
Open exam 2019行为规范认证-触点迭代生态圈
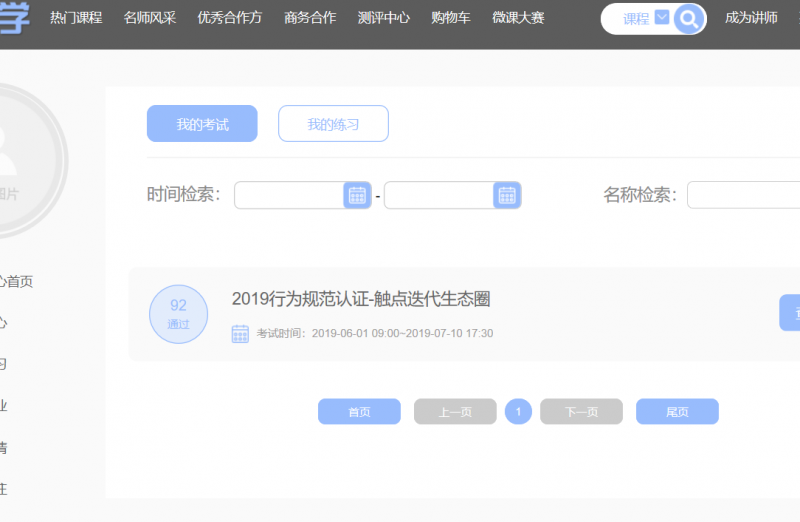(361, 299)
